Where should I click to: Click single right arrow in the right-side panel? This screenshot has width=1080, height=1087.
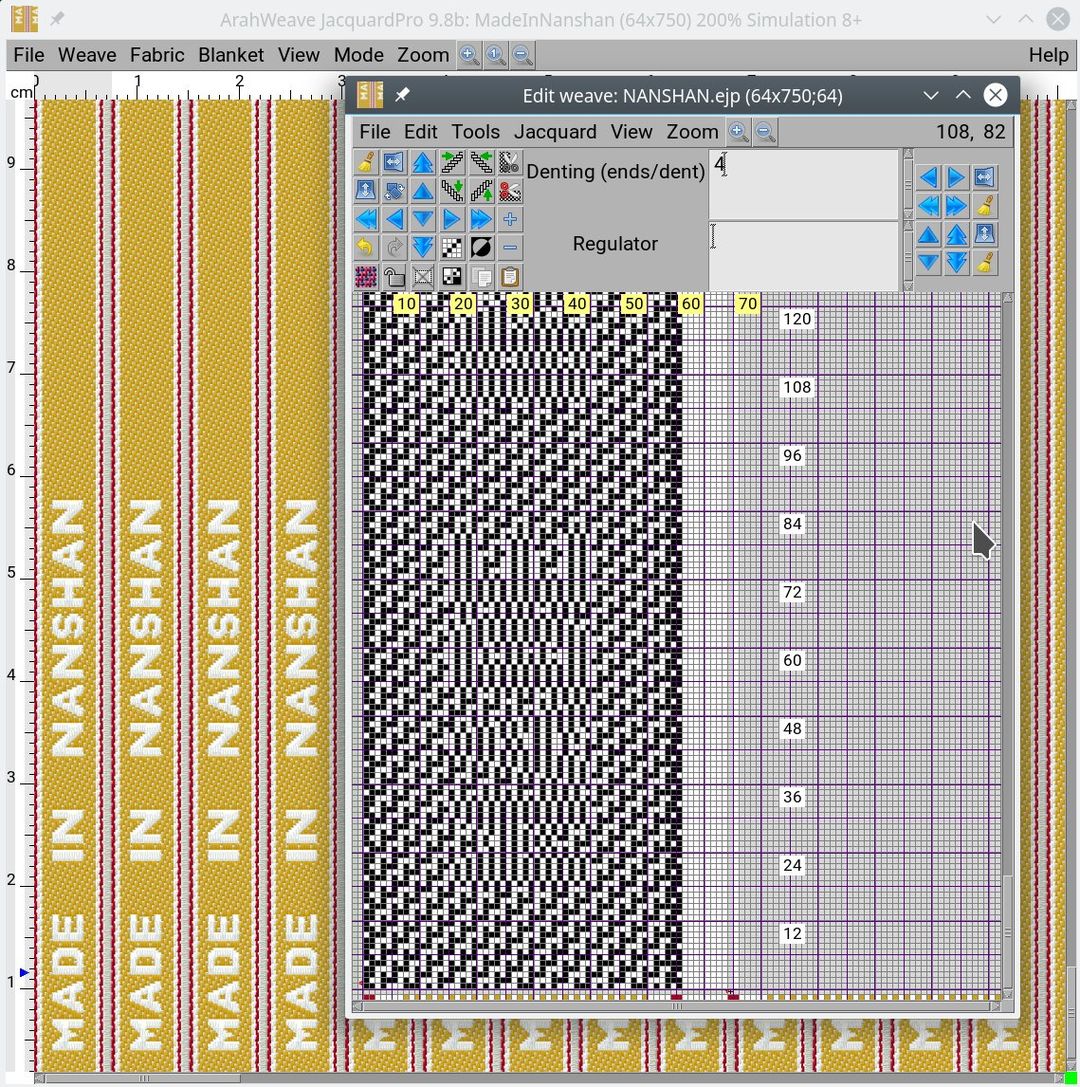click(x=957, y=177)
